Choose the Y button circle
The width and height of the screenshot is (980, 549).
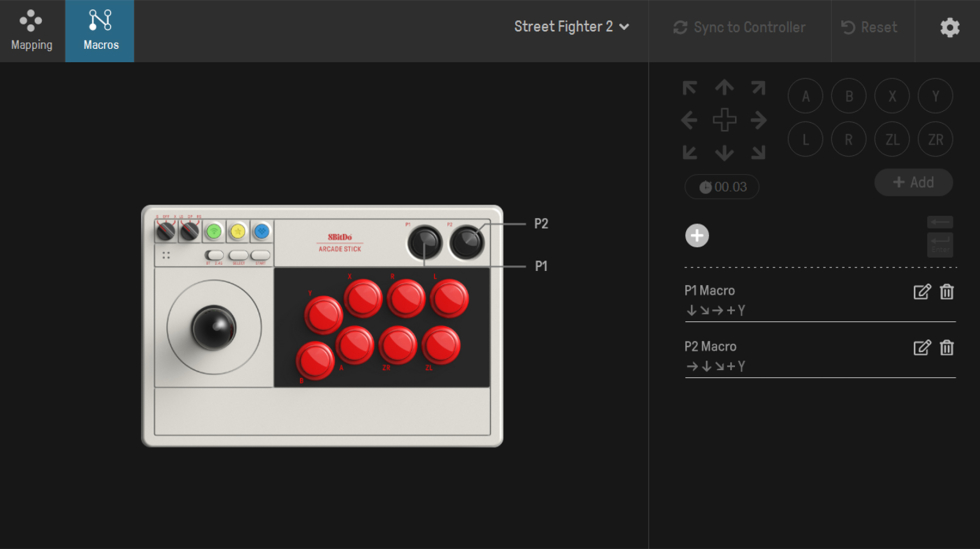(x=936, y=96)
